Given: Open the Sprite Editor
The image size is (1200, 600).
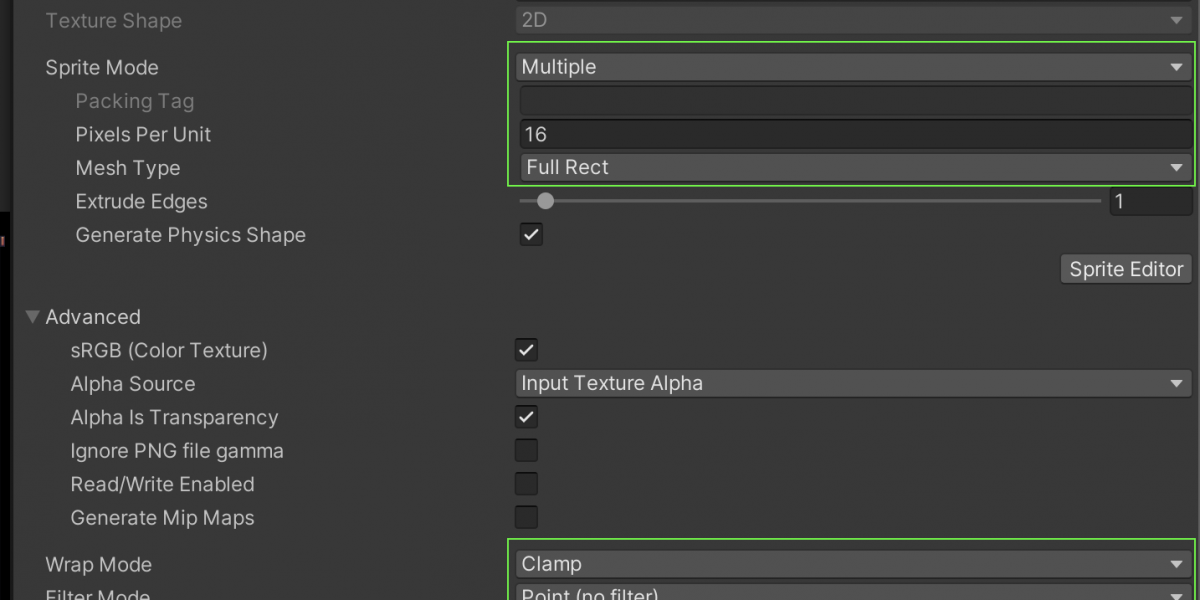Looking at the screenshot, I should (x=1126, y=269).
